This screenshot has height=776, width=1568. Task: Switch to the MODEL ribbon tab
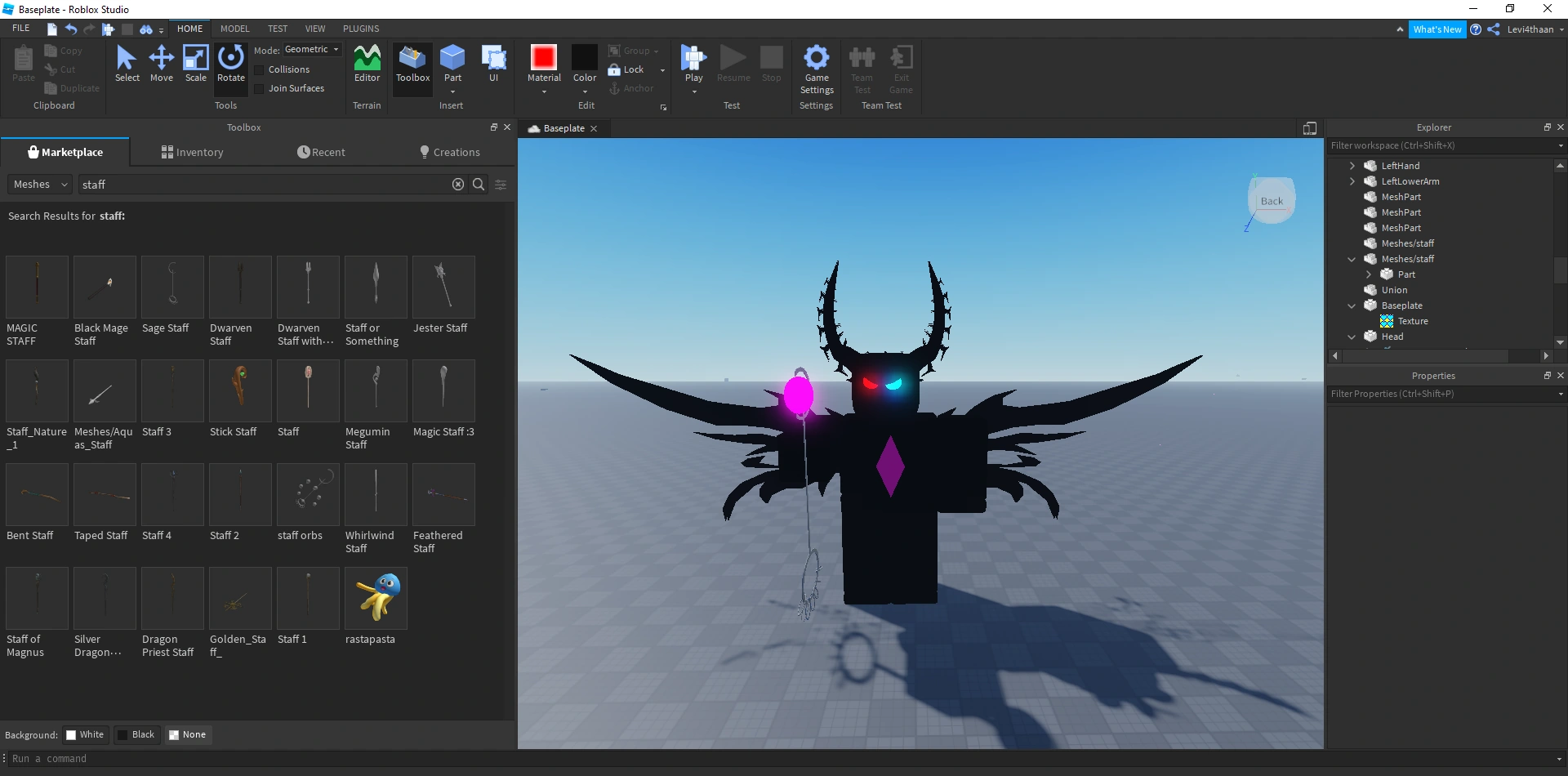click(x=234, y=29)
